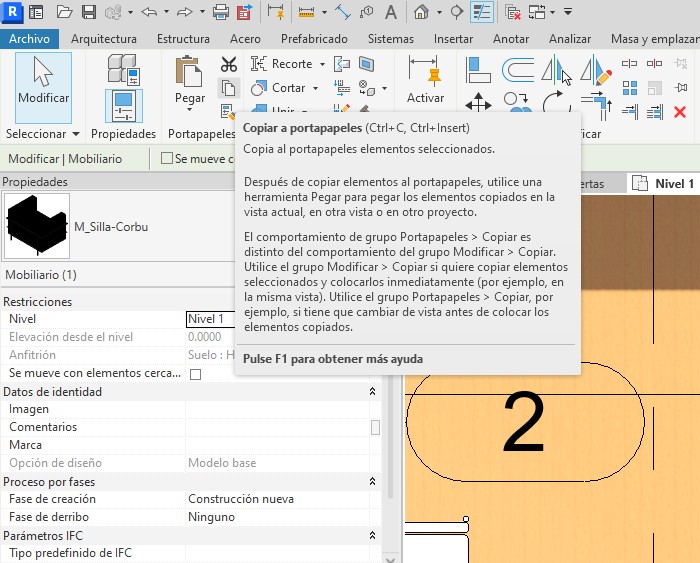Click the Cut to clipboard scissors icon
Viewport: 700px width, 563px height.
tap(228, 64)
